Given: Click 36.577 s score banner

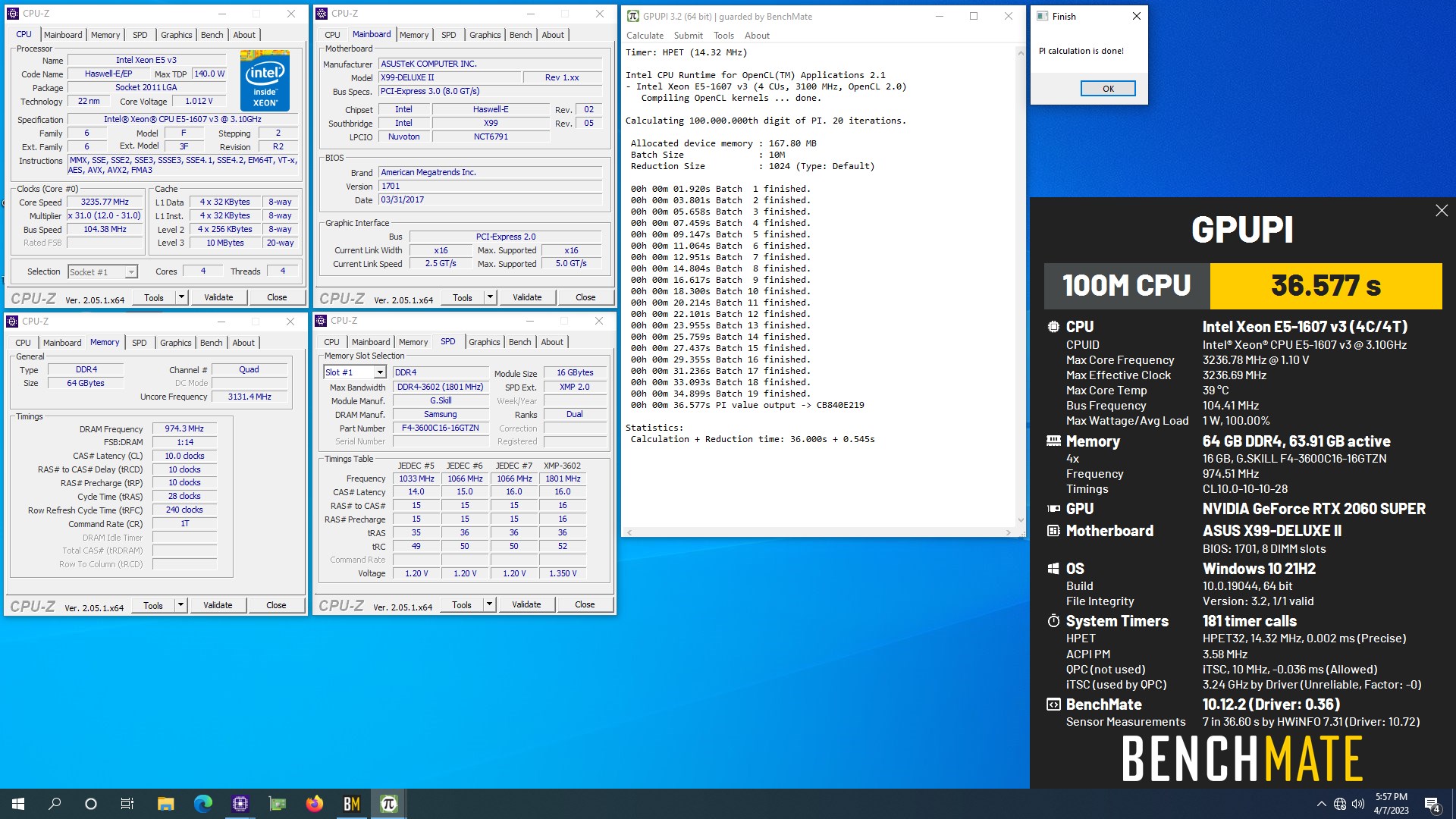Looking at the screenshot, I should [1326, 286].
